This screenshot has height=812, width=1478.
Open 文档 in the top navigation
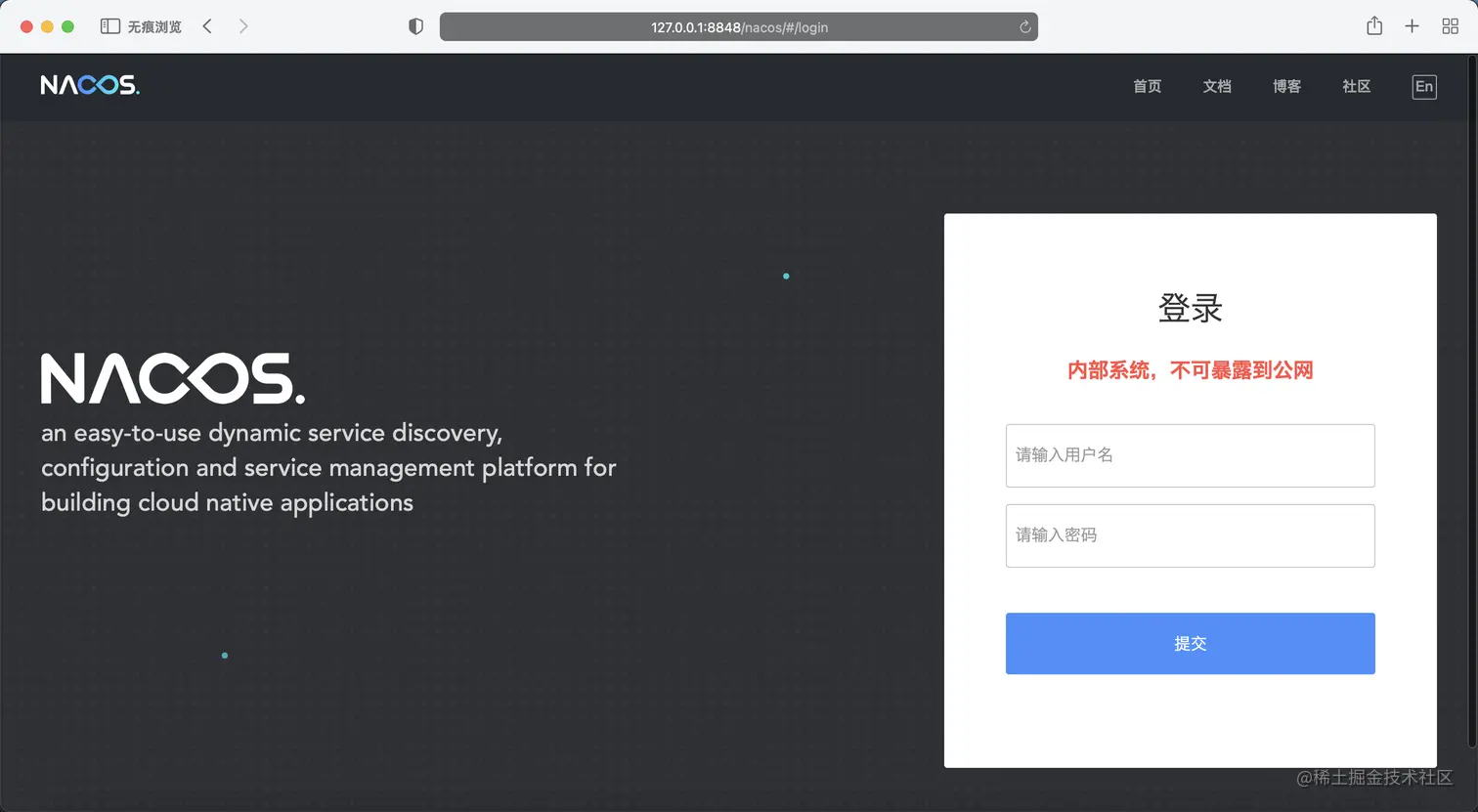tap(1217, 86)
